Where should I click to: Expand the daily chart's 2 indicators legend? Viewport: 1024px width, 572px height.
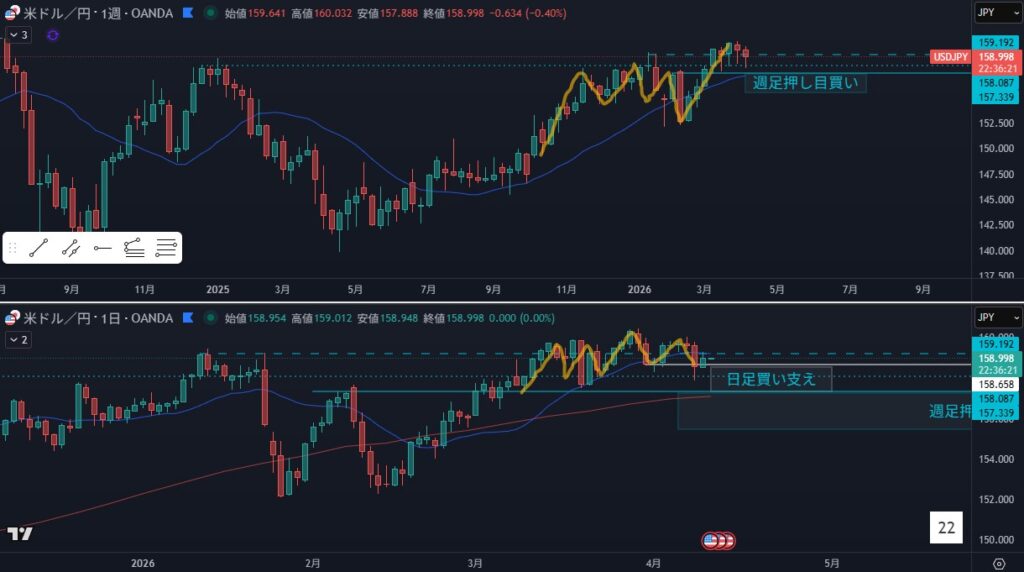(18, 340)
